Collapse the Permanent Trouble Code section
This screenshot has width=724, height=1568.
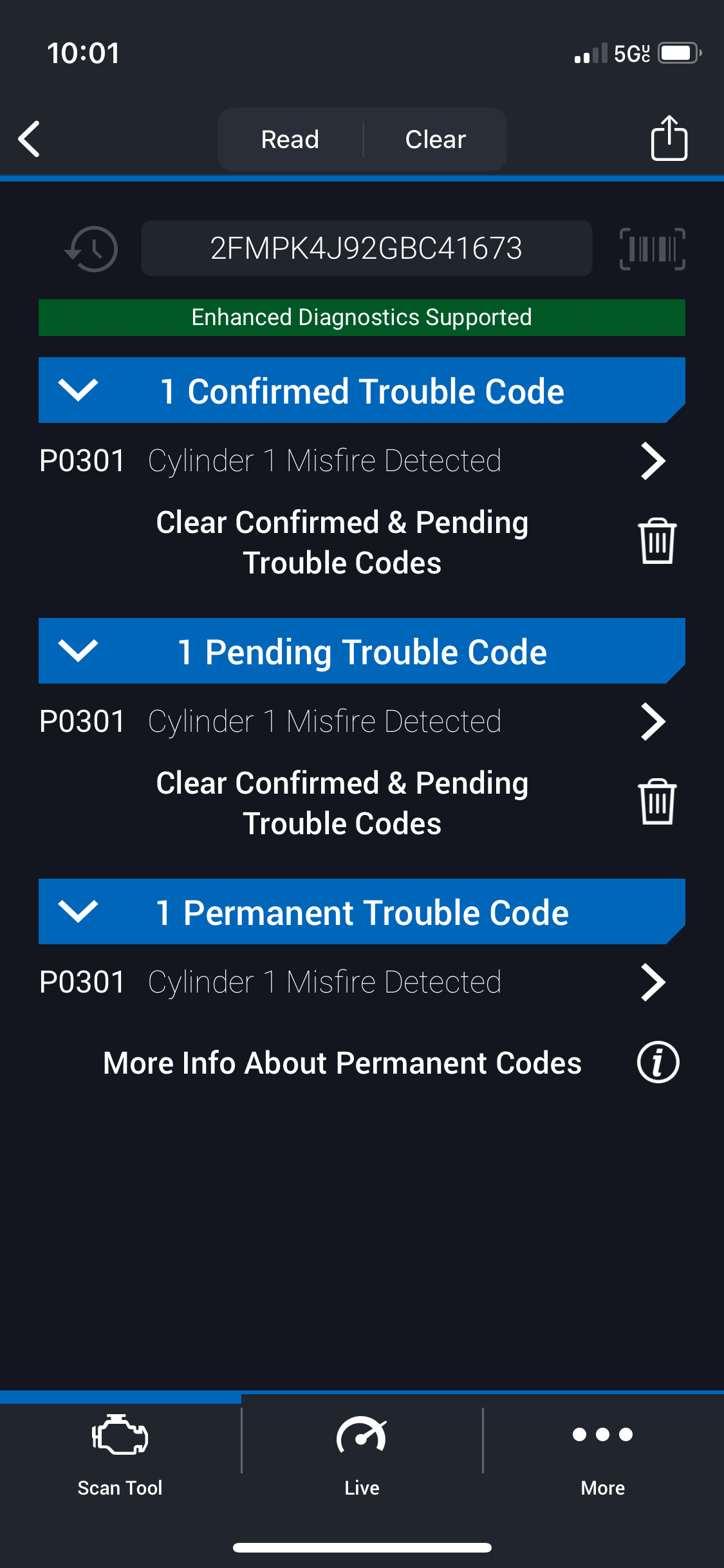click(x=78, y=911)
